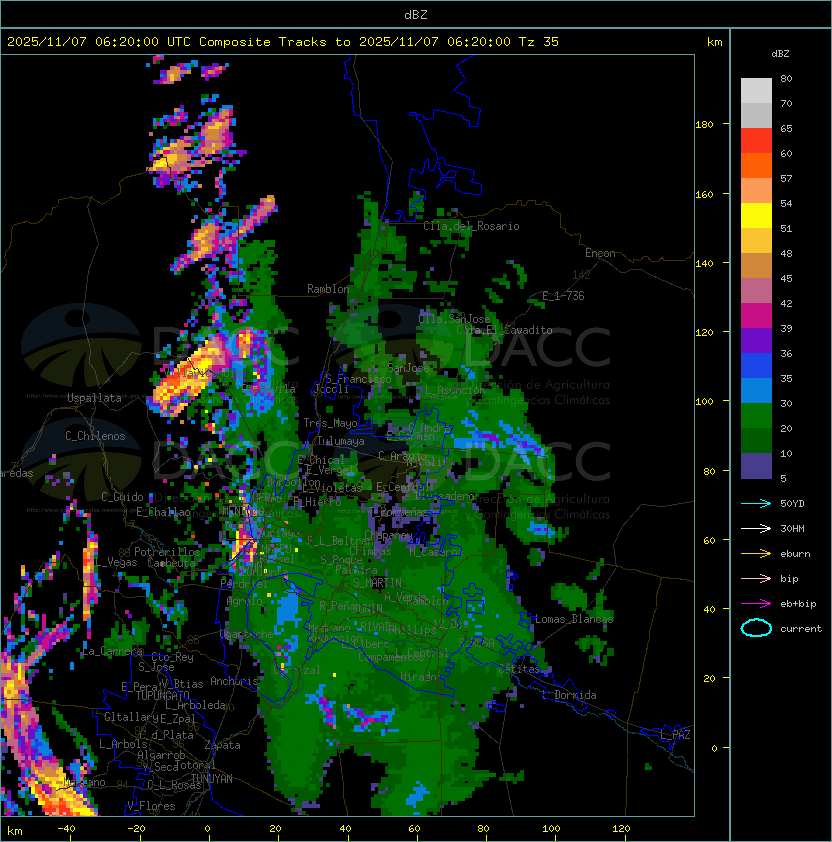Viewport: 832px width, 842px height.
Task: Click the 42 dBZ magenta color swatch
Action: pyautogui.click(x=756, y=316)
